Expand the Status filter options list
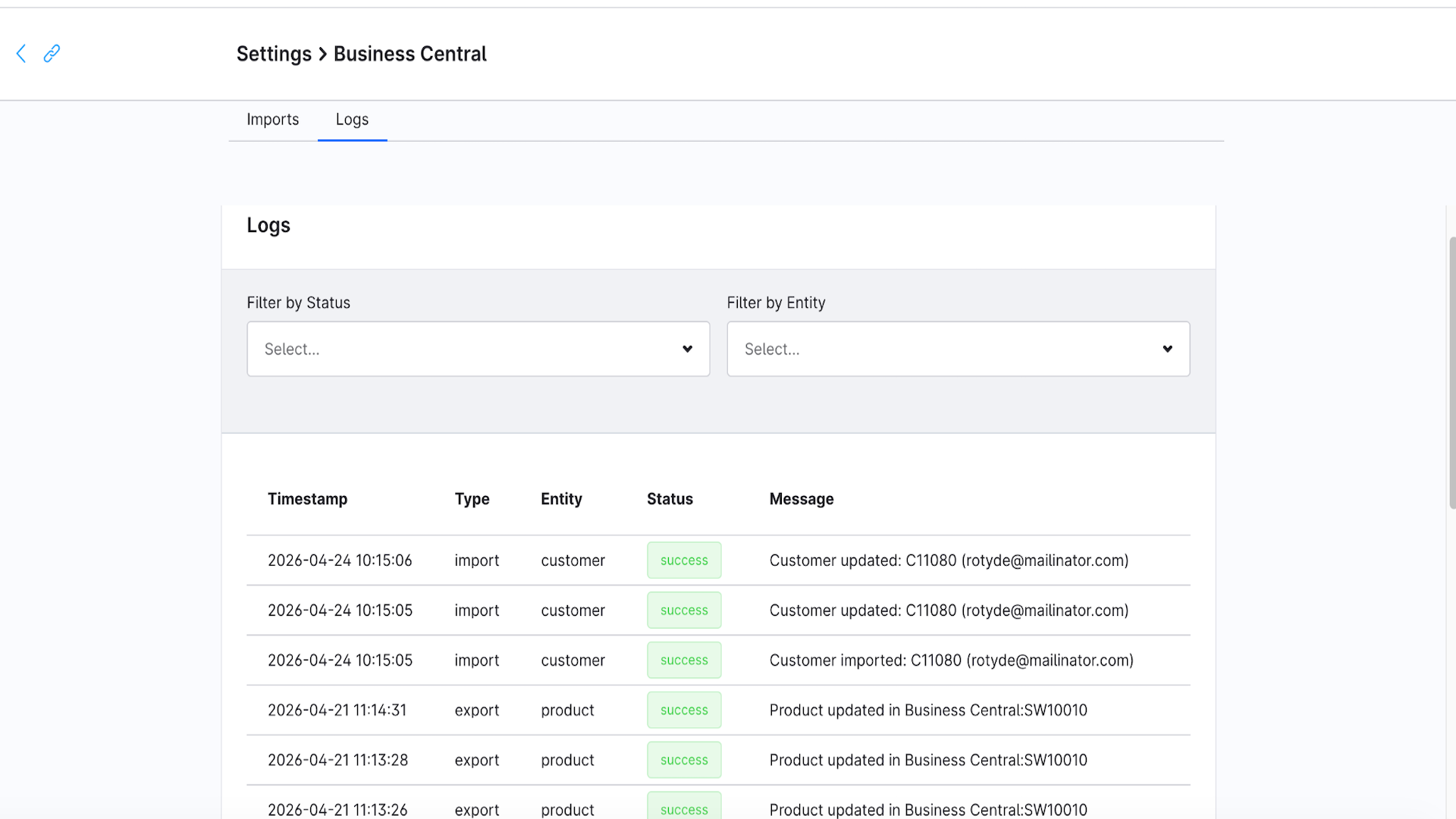Viewport: 1456px width, 819px height. tap(478, 349)
